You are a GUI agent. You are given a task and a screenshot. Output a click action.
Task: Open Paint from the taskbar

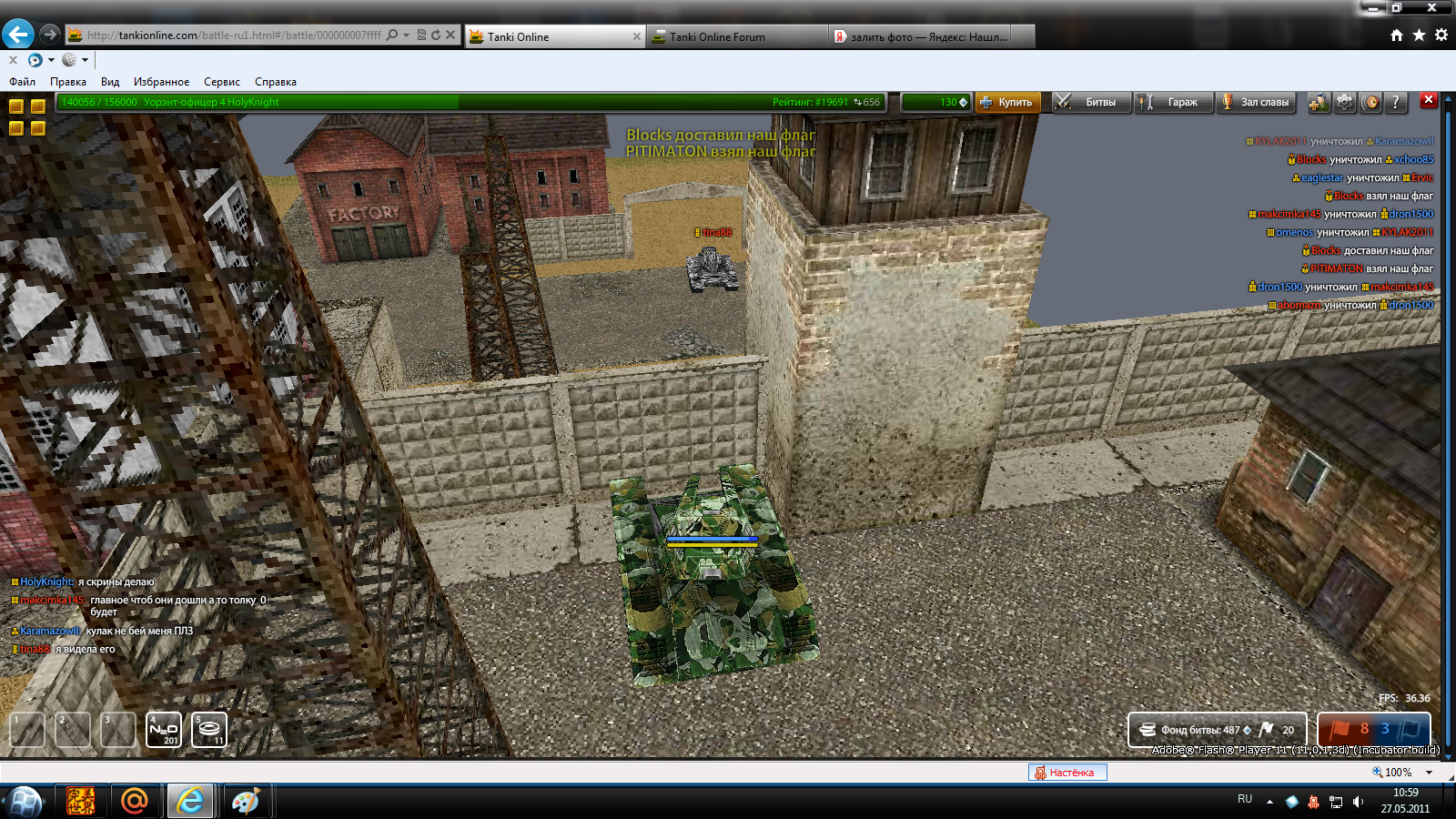click(x=246, y=802)
